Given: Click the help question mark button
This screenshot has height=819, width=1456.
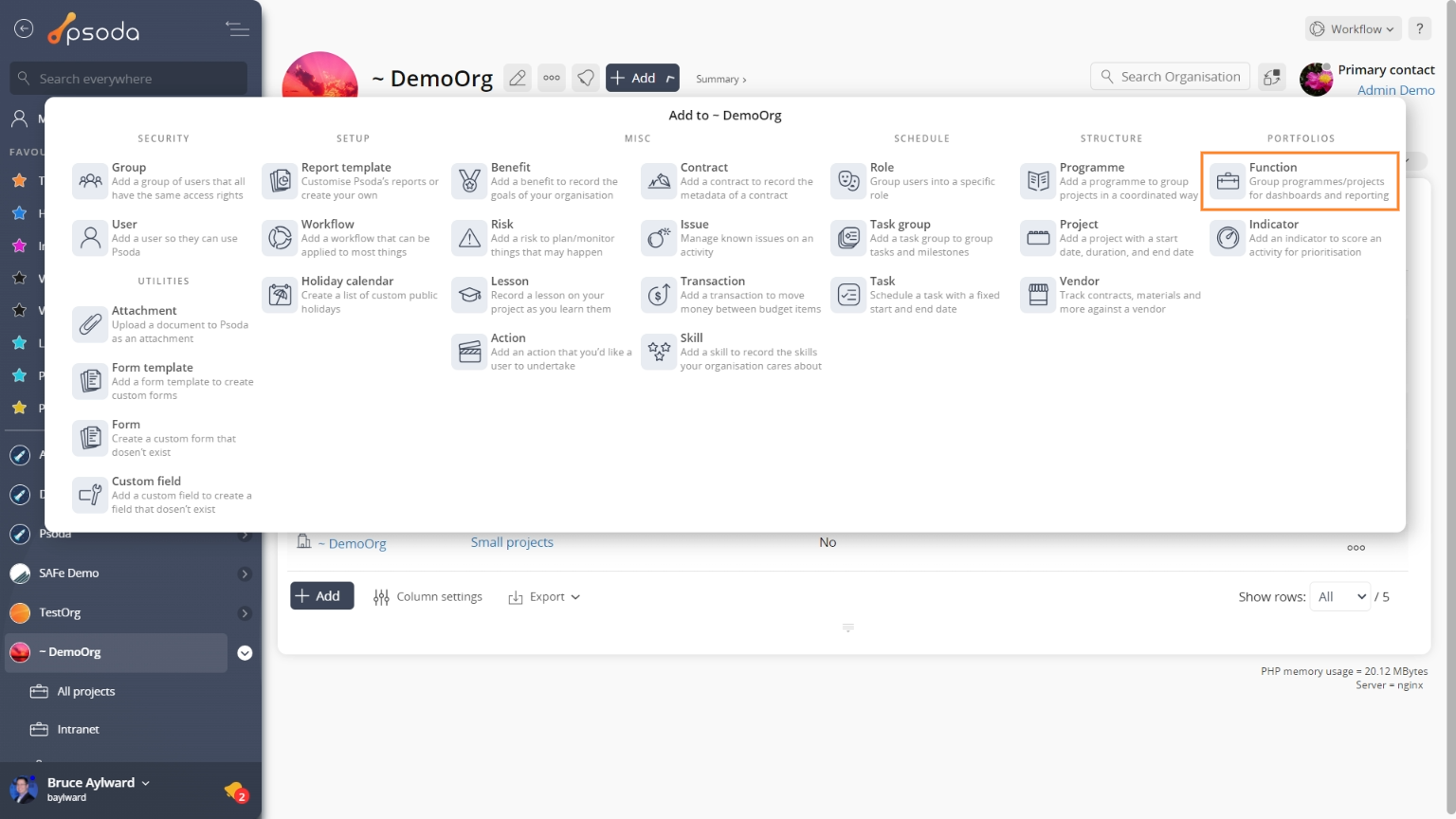Looking at the screenshot, I should coord(1420,29).
